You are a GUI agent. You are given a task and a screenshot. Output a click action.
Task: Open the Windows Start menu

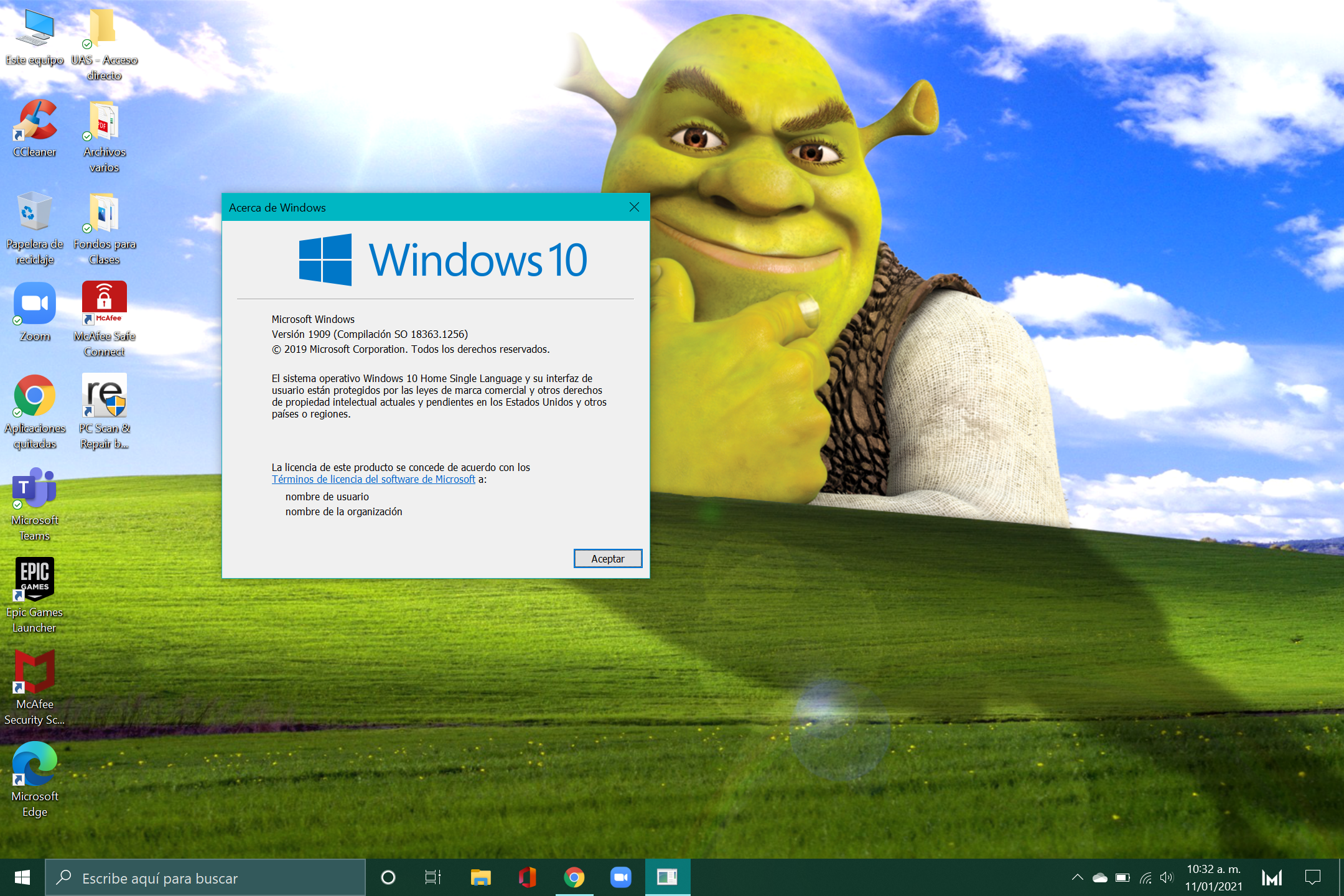tap(22, 877)
